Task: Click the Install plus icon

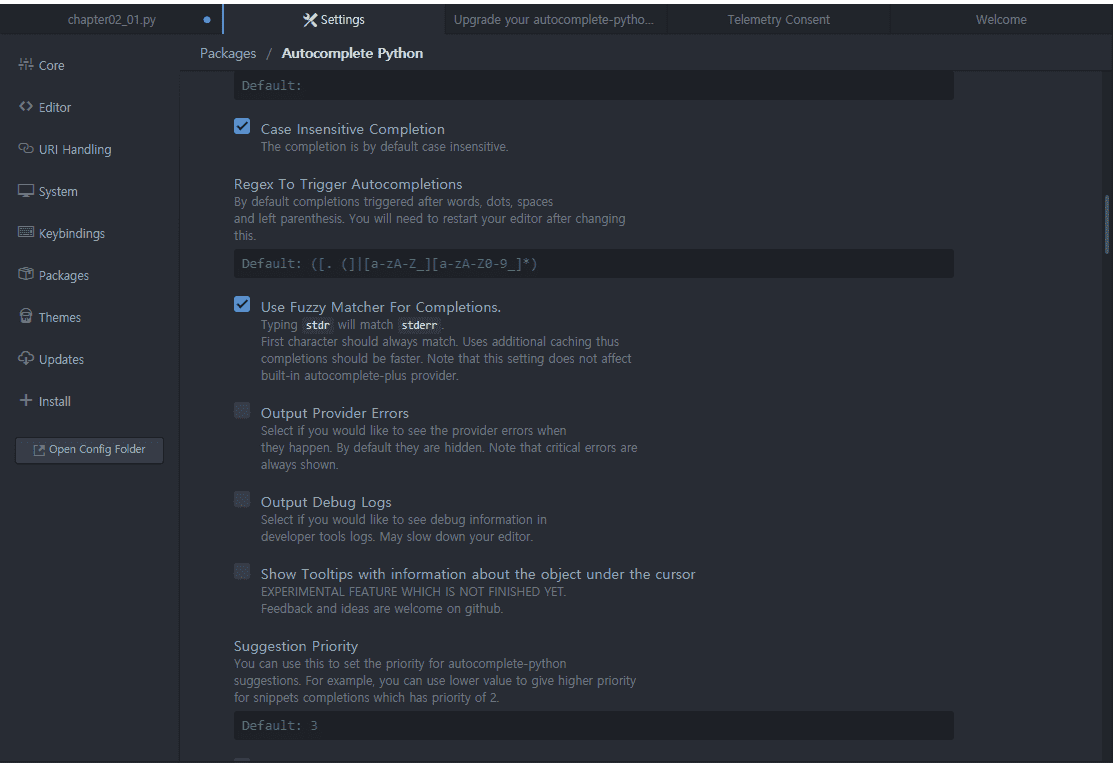Action: pyautogui.click(x=26, y=400)
